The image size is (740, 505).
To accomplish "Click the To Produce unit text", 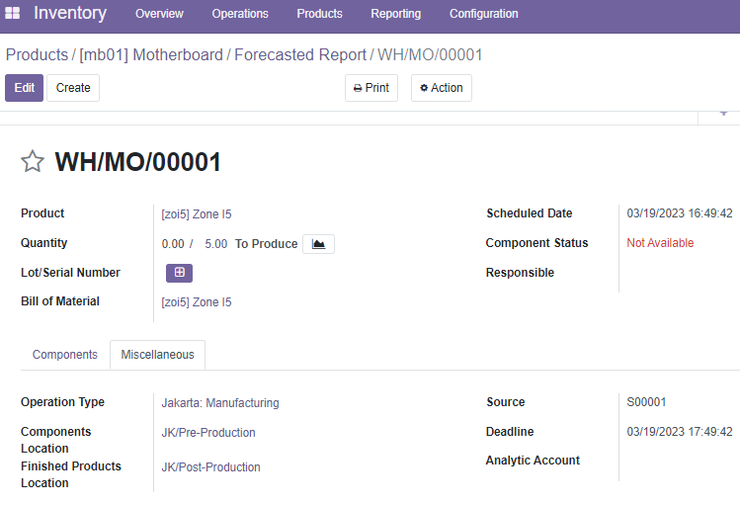I will tap(266, 244).
